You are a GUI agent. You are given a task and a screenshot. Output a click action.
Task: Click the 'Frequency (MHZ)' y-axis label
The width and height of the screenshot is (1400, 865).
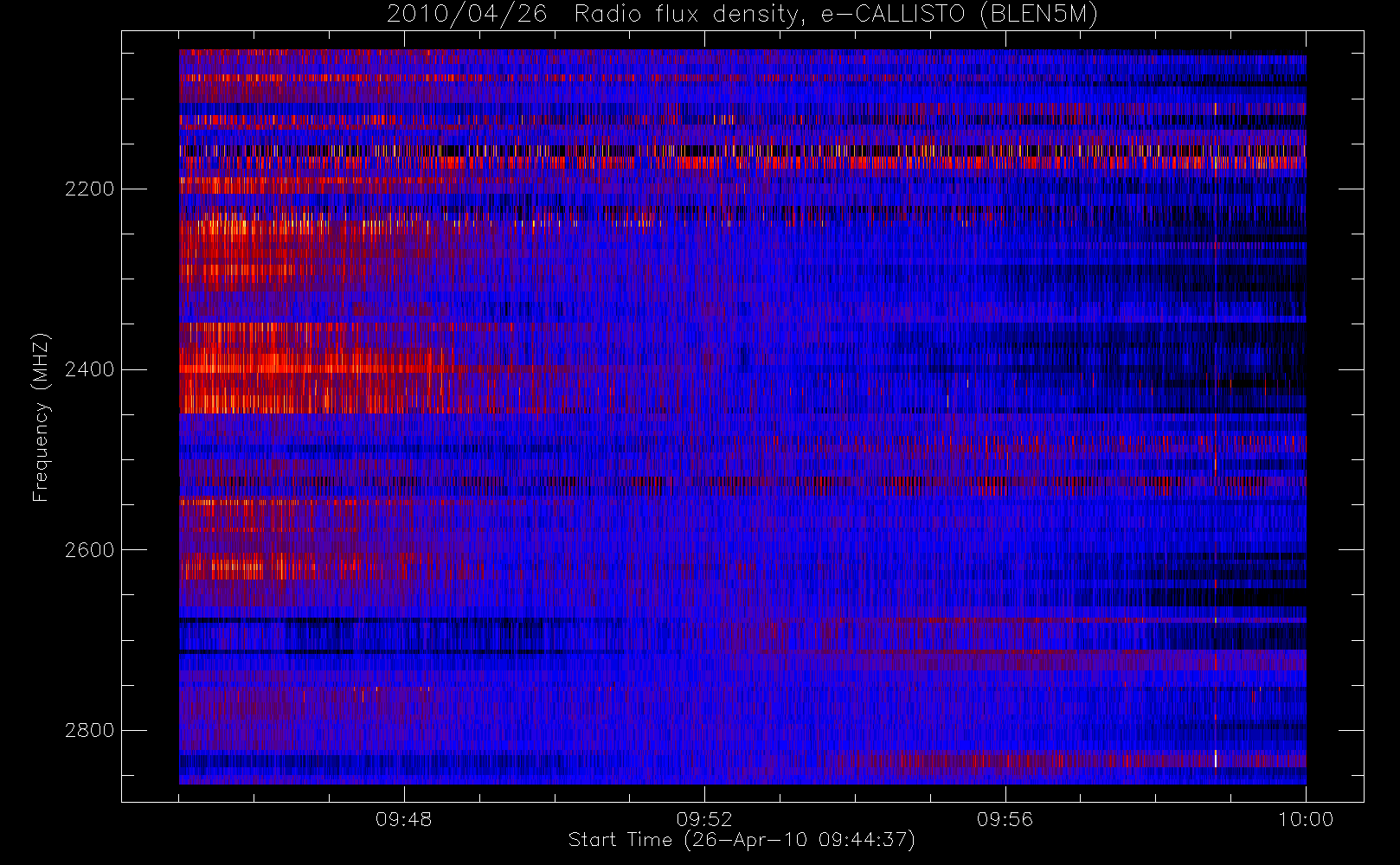(x=41, y=417)
